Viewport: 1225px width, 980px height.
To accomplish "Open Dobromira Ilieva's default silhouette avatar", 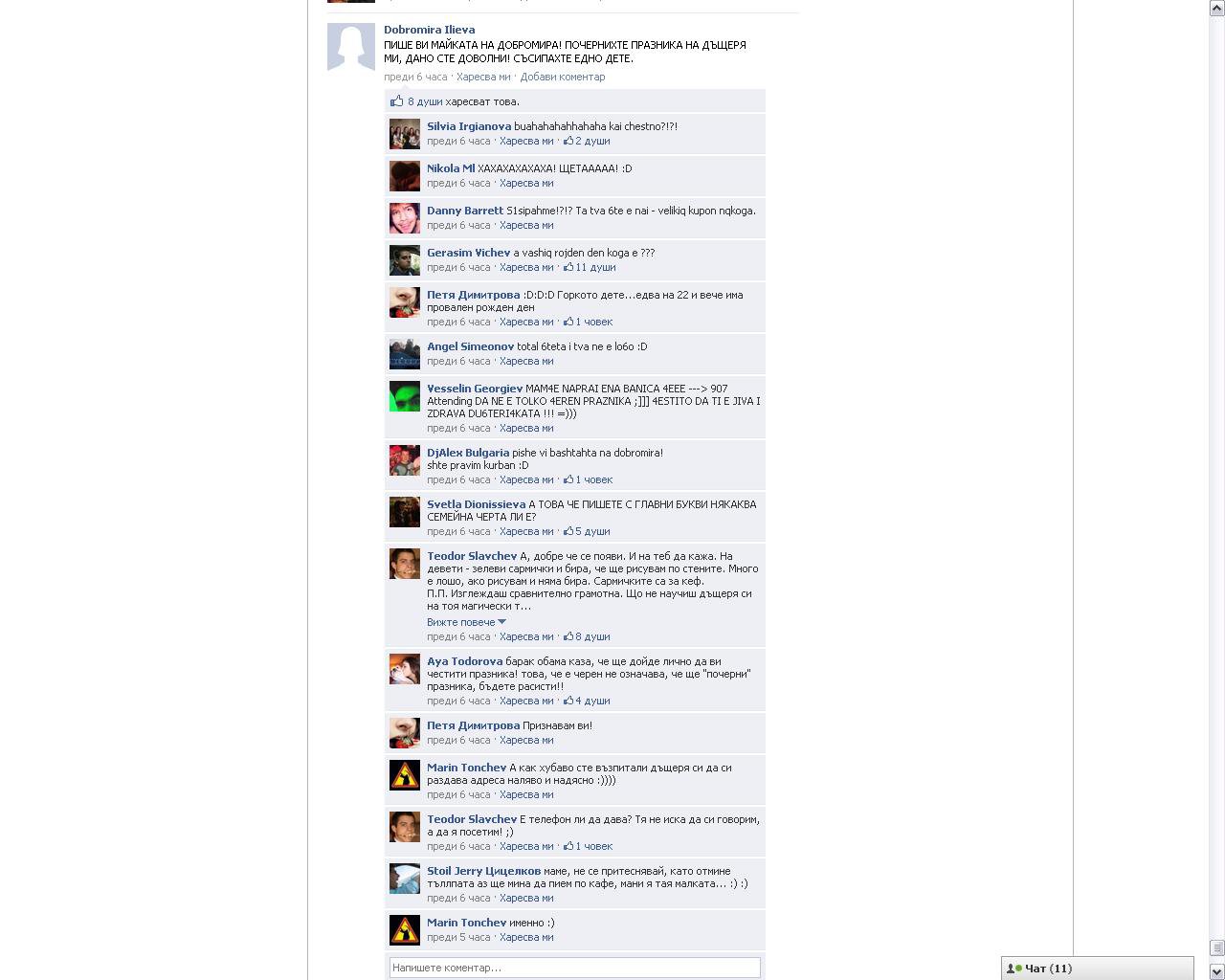I will pyautogui.click(x=351, y=47).
